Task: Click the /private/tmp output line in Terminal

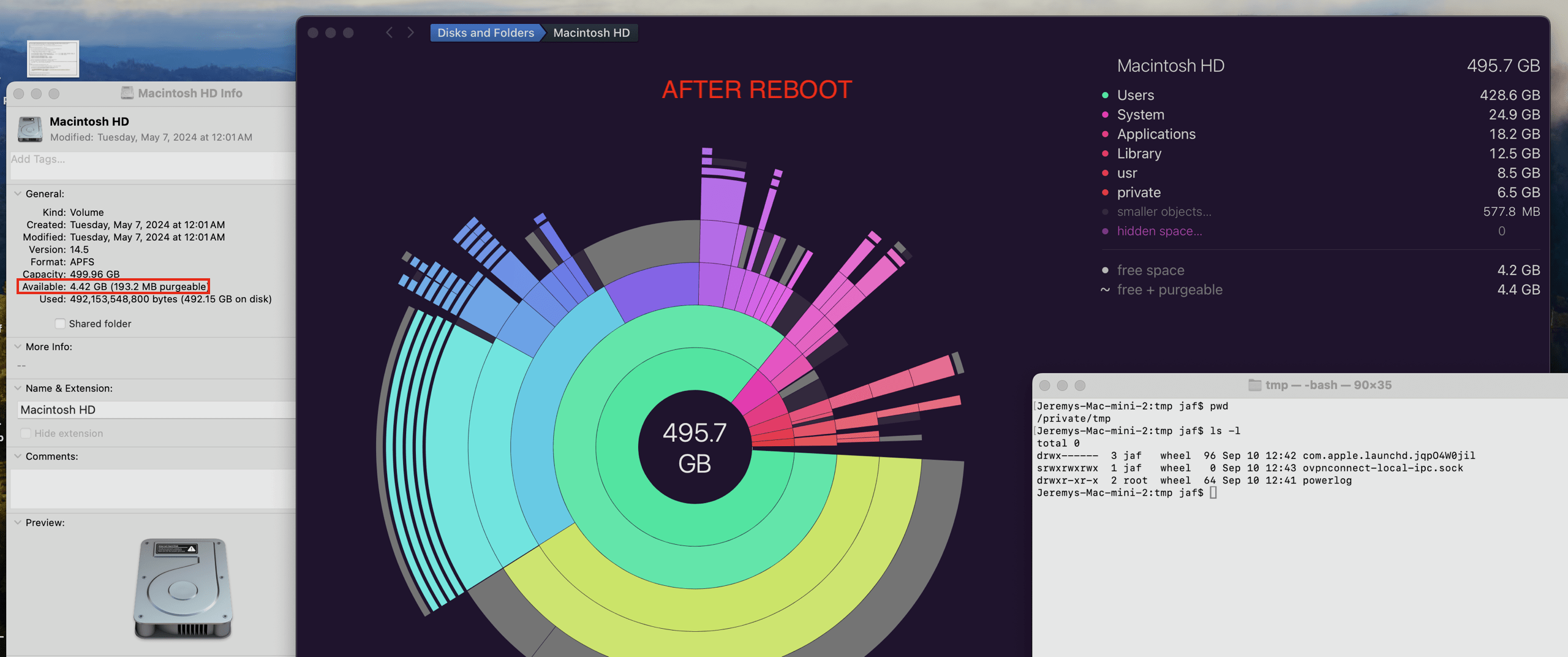Action: click(x=1073, y=419)
